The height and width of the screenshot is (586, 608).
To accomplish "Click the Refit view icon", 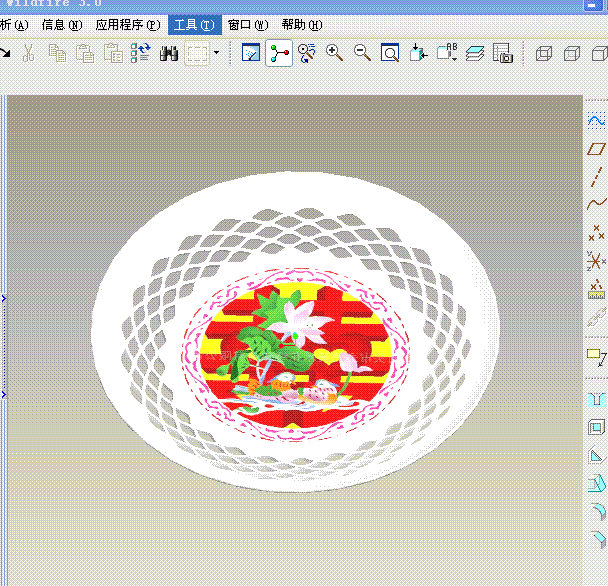I will pos(390,53).
